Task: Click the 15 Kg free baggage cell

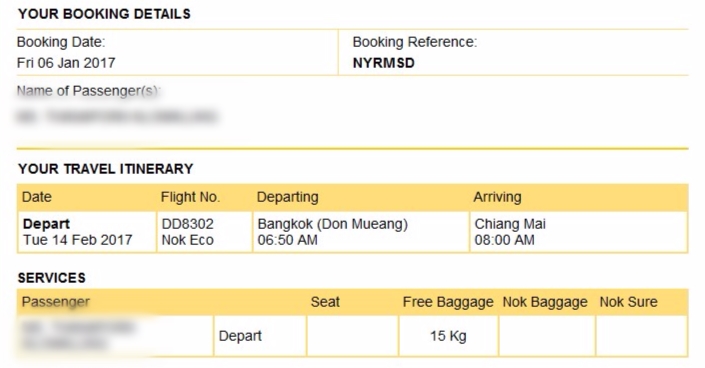Action: click(x=448, y=336)
